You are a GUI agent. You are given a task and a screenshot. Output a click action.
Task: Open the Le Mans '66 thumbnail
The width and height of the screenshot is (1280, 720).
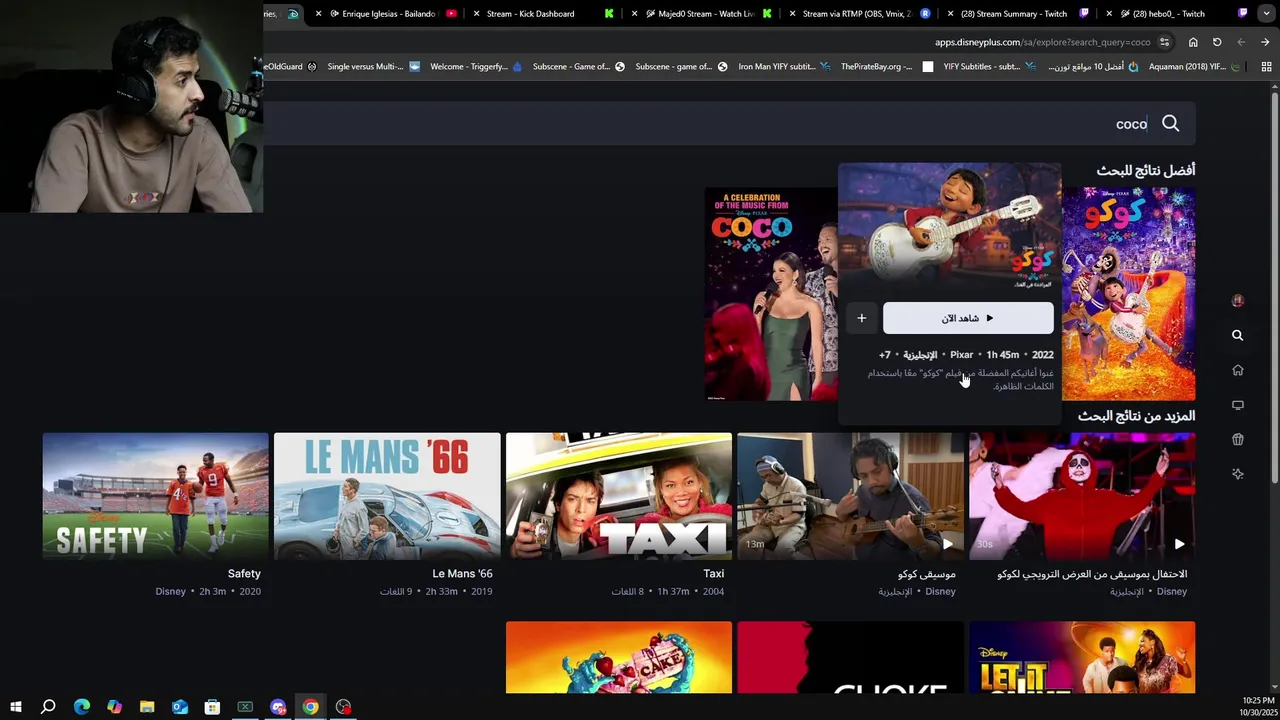tap(387, 496)
